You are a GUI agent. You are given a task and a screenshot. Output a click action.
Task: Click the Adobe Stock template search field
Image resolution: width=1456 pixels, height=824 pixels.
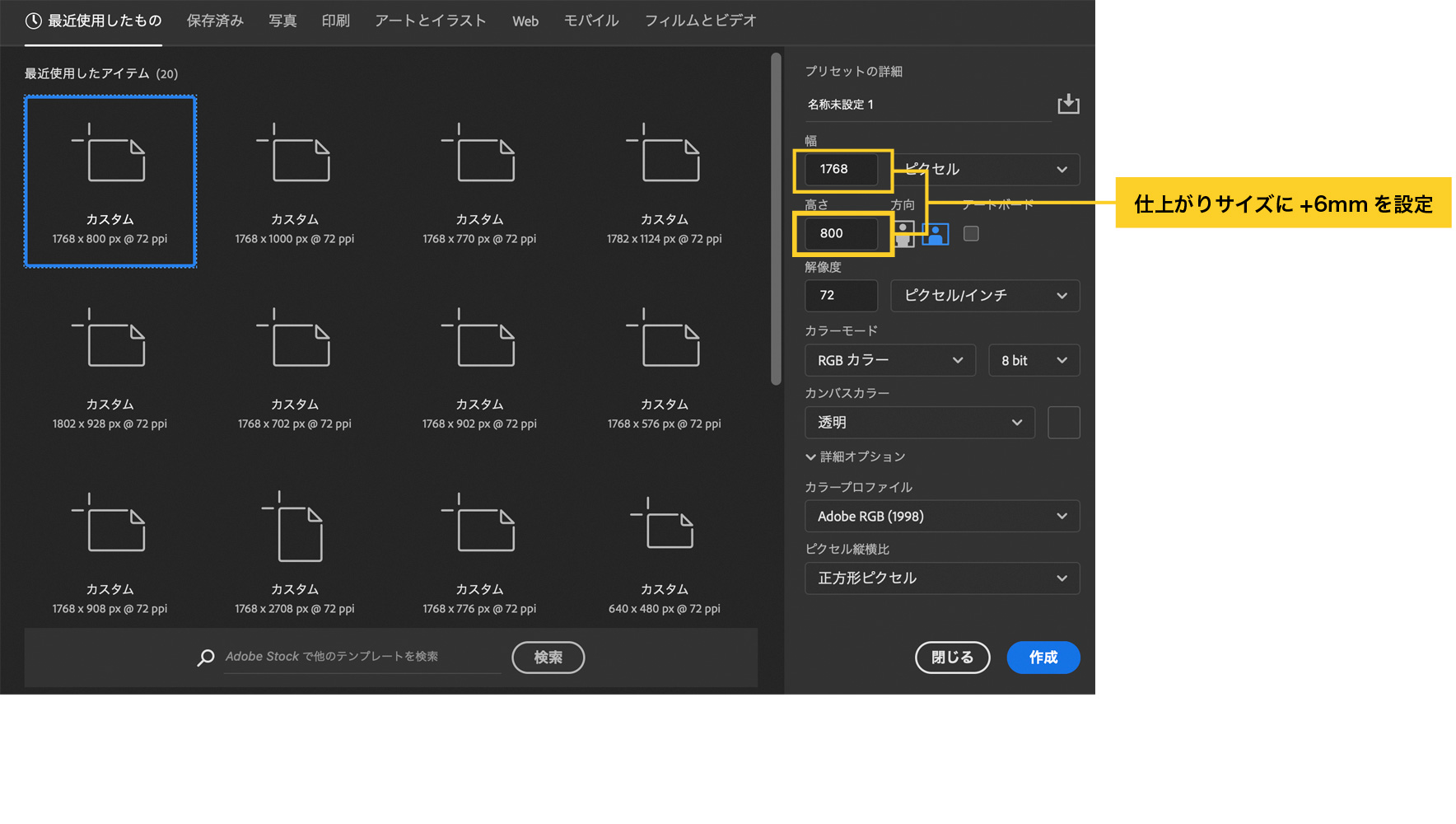click(x=362, y=657)
